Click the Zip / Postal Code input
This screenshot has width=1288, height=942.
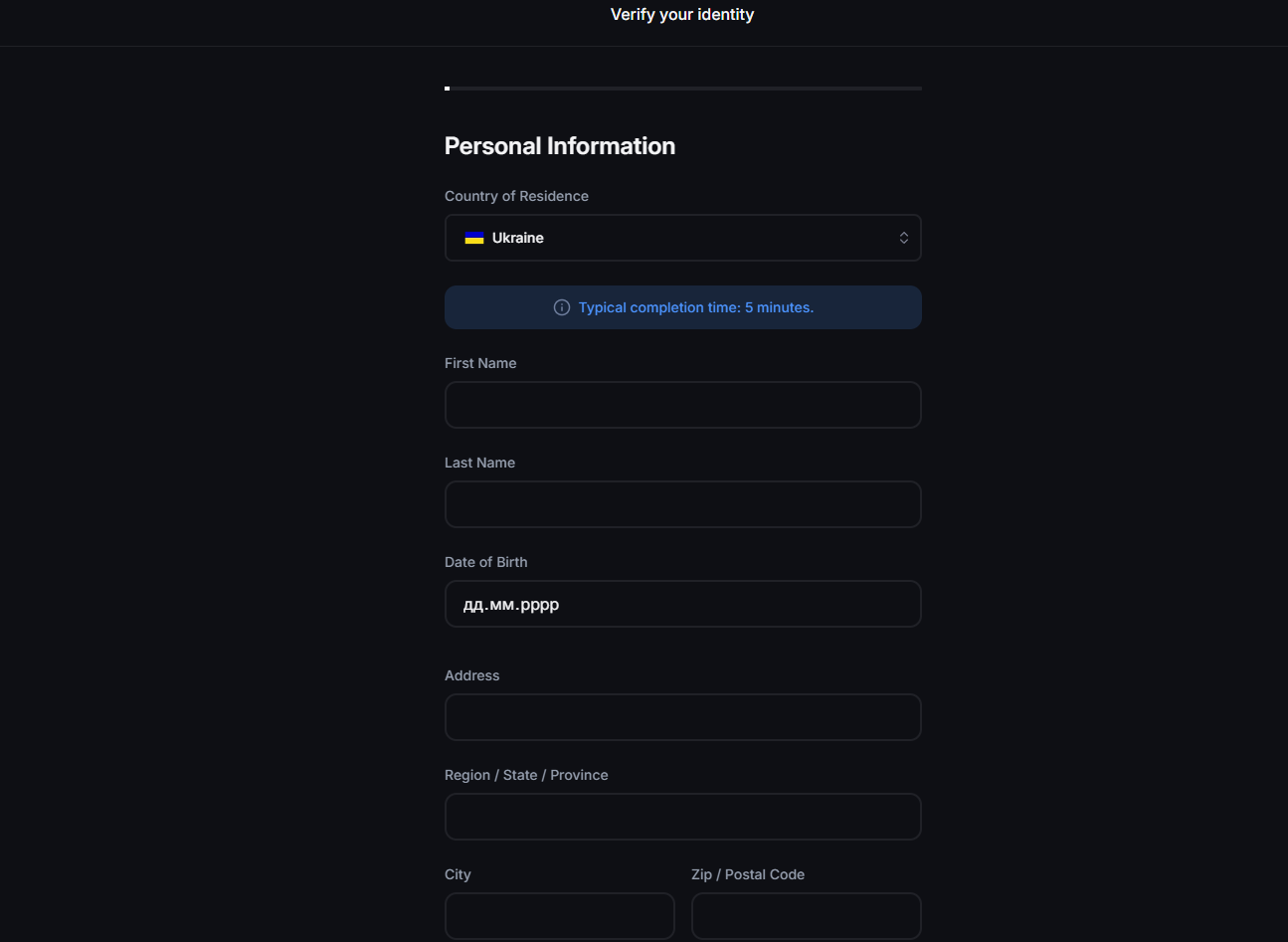click(x=806, y=915)
